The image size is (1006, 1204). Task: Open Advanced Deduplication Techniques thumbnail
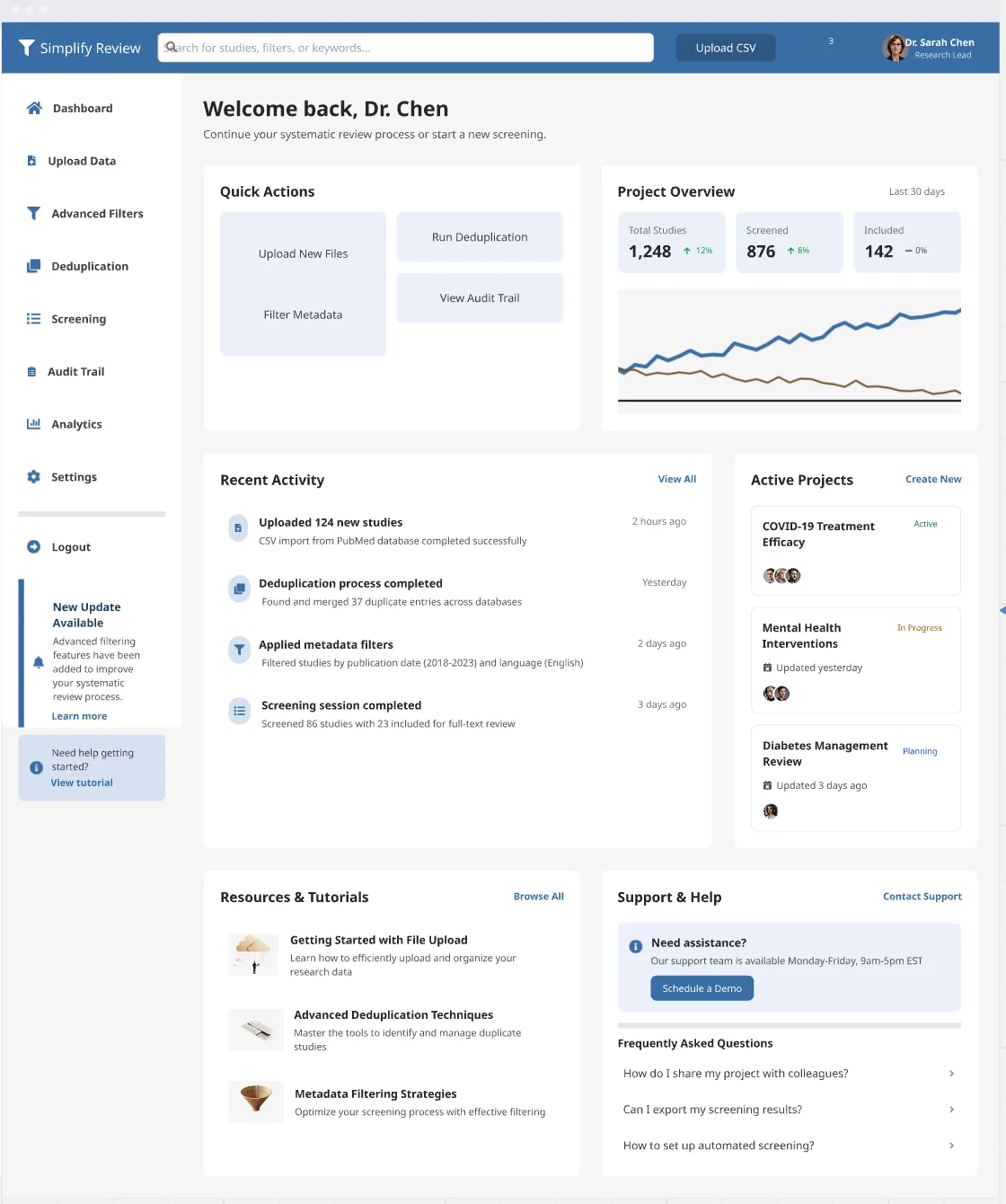[x=256, y=1030]
